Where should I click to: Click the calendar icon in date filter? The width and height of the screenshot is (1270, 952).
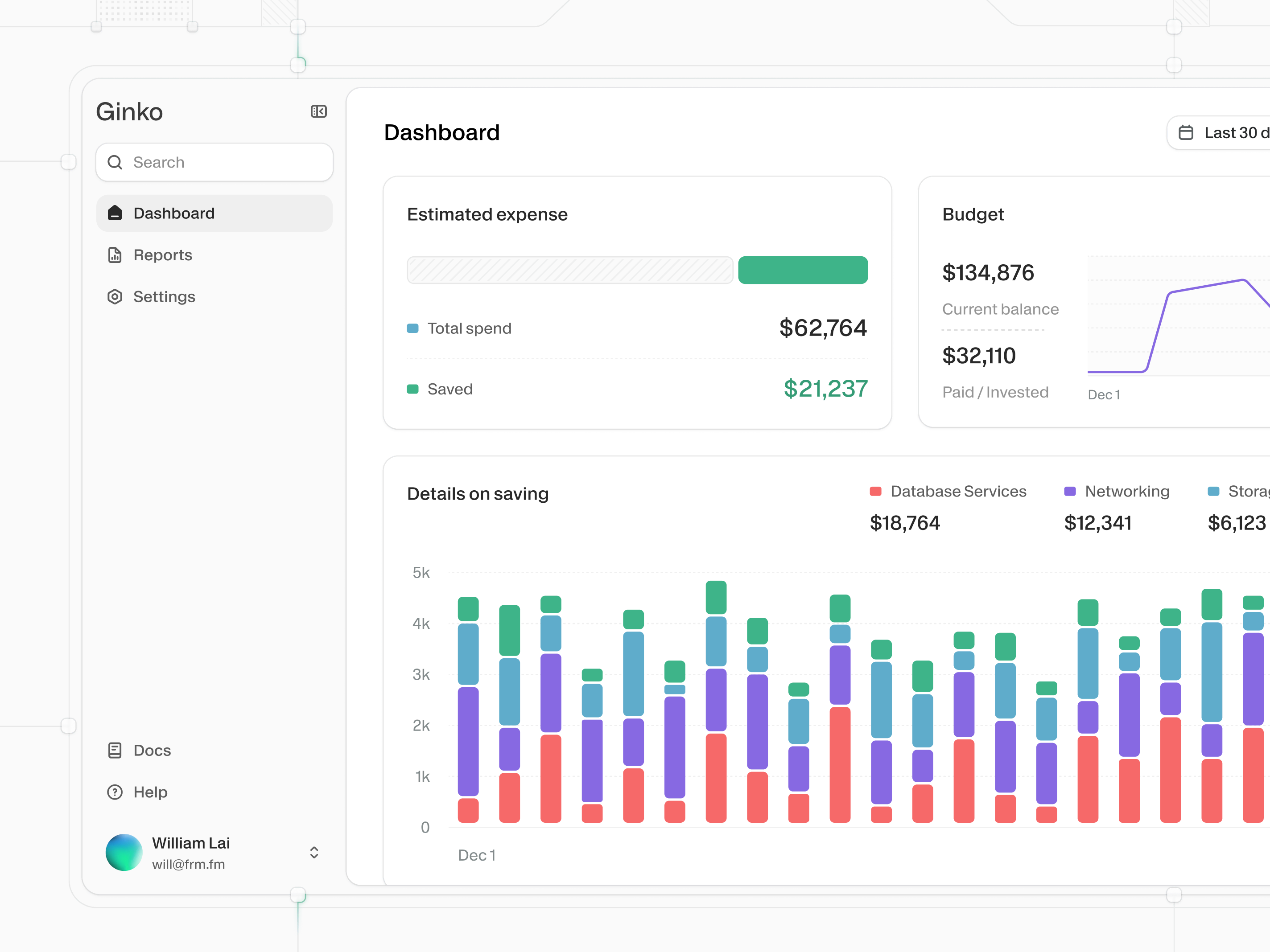(x=1186, y=132)
